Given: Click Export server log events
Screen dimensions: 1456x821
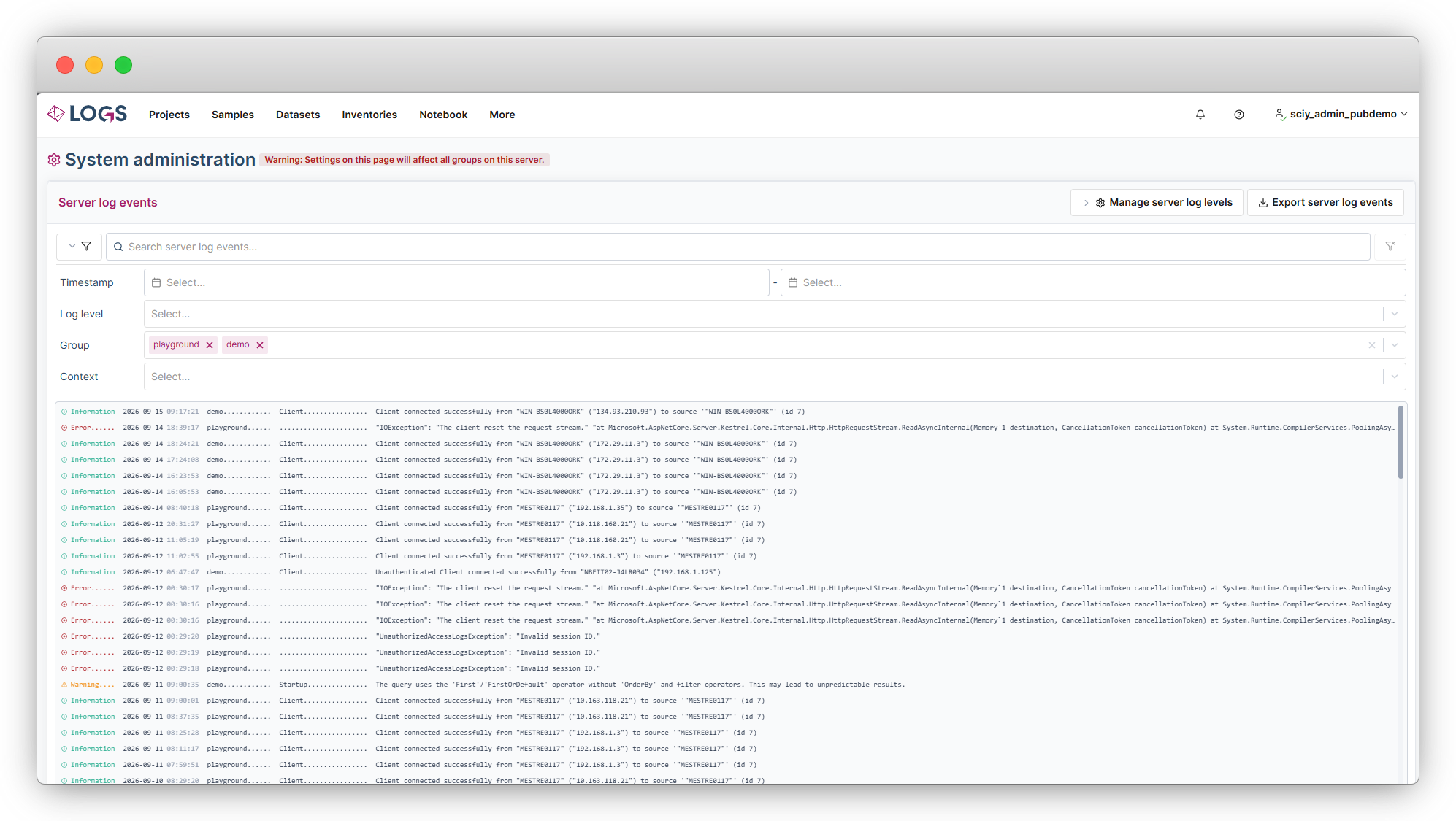Looking at the screenshot, I should [1325, 203].
